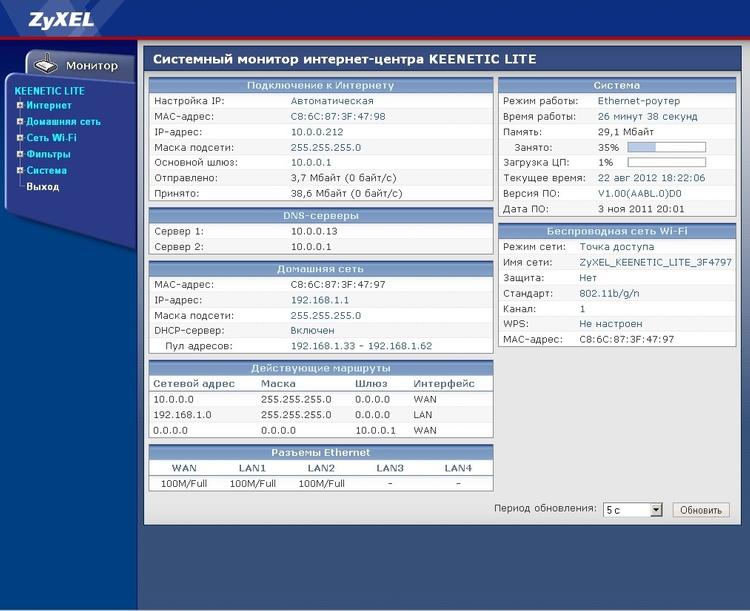Click the router icon on the Монитор tab

46,65
